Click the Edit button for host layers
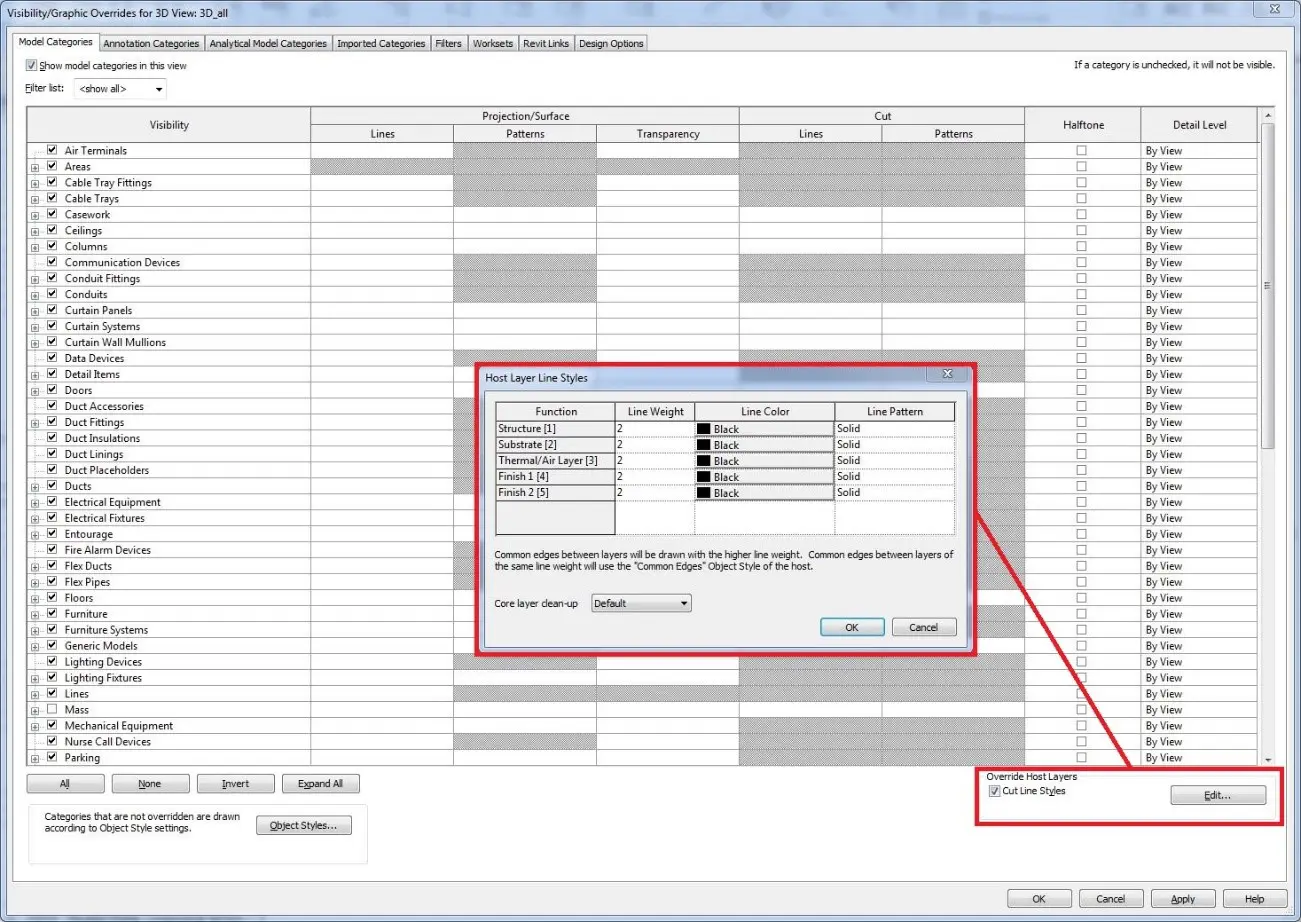Viewport: 1301px width, 922px height. 1218,795
